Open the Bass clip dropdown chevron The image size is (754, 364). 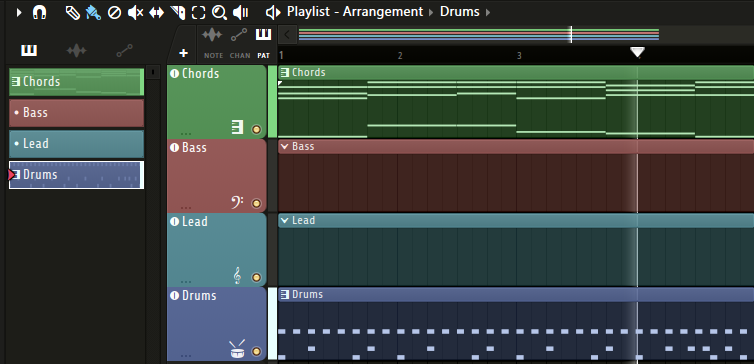285,147
